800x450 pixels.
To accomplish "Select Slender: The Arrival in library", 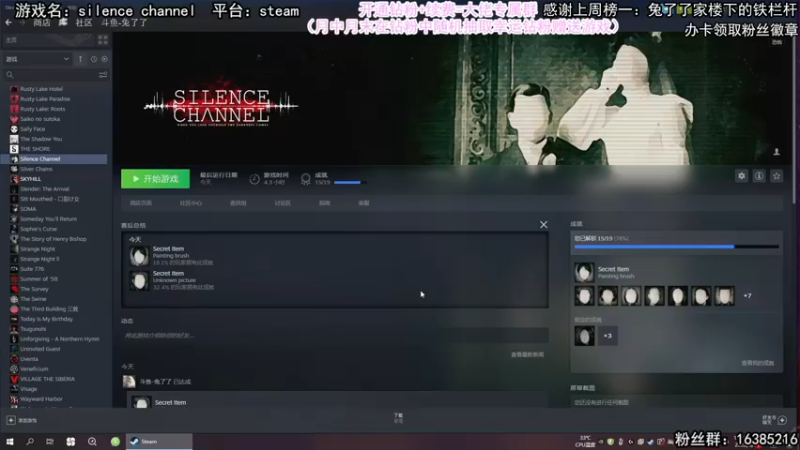I will pyautogui.click(x=44, y=189).
